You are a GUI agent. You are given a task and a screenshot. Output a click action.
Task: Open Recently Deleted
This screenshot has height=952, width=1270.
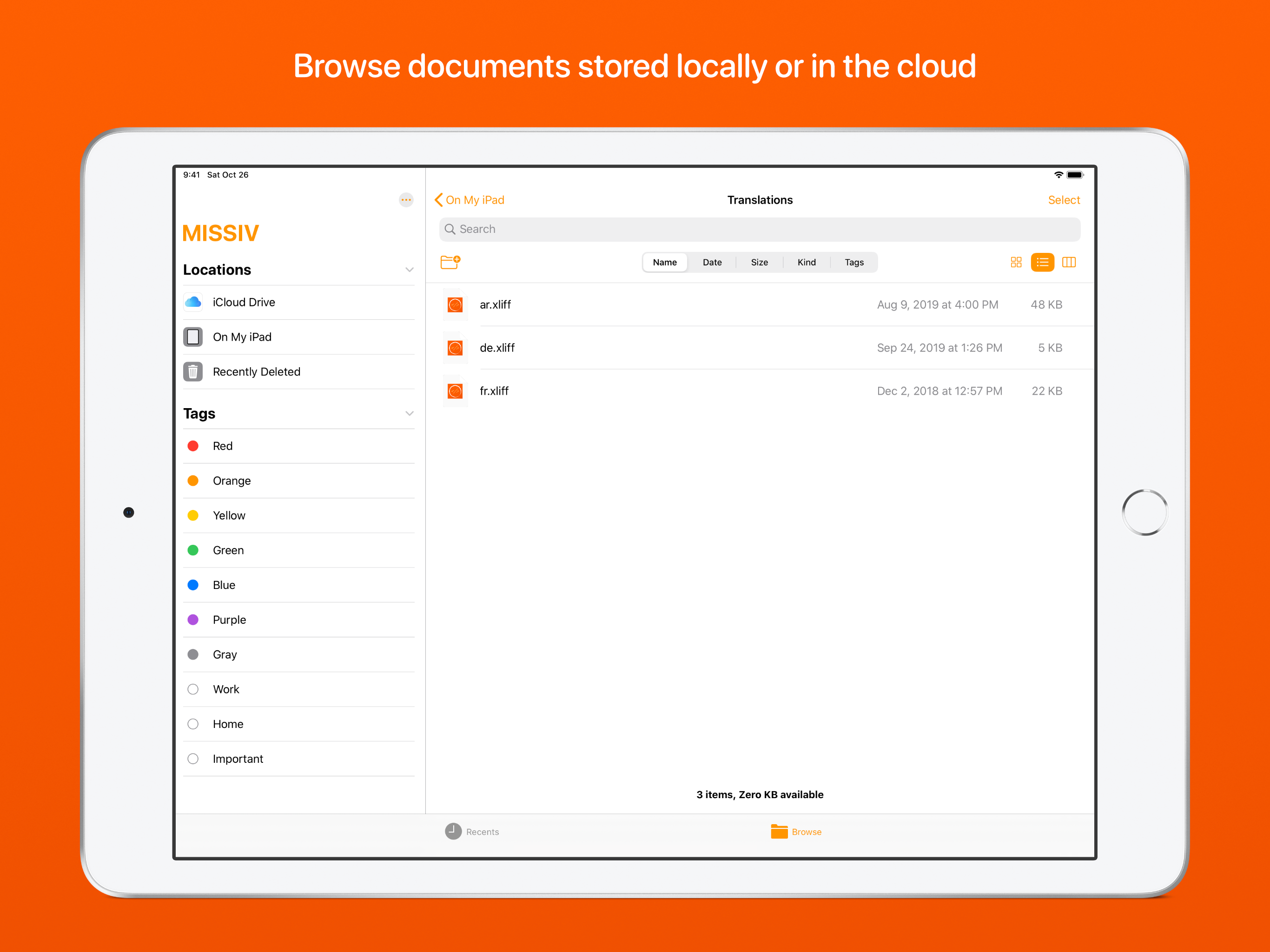pyautogui.click(x=257, y=371)
